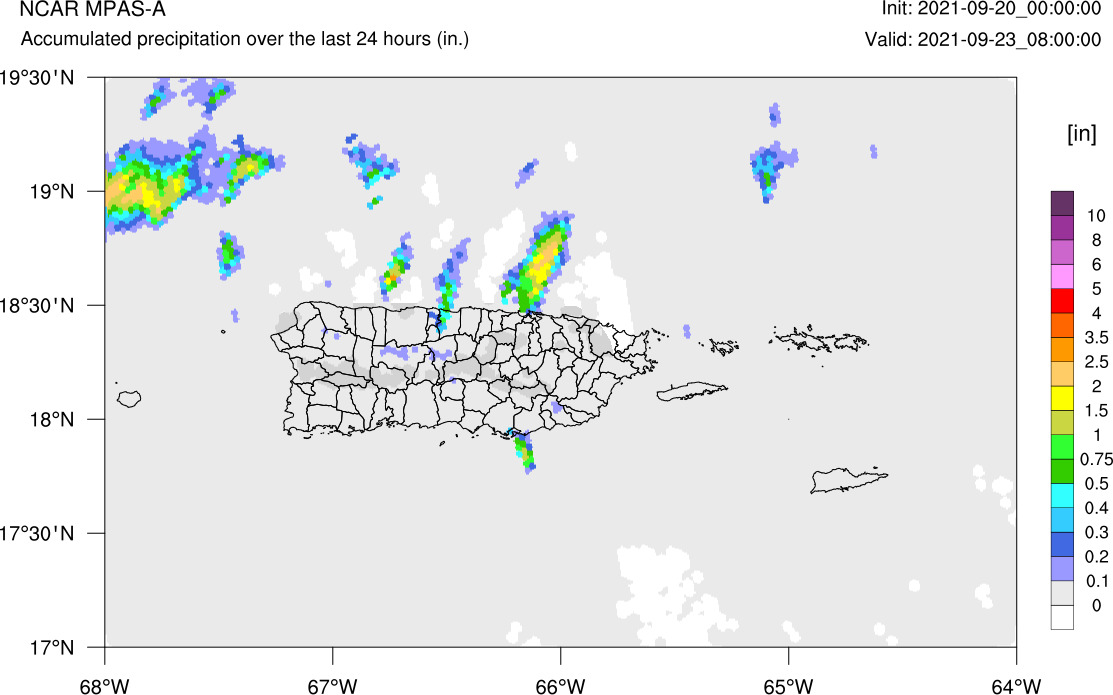Image resolution: width=1113 pixels, height=695 pixels.
Task: Click the 66°W longitude axis label
Action: (x=561, y=686)
